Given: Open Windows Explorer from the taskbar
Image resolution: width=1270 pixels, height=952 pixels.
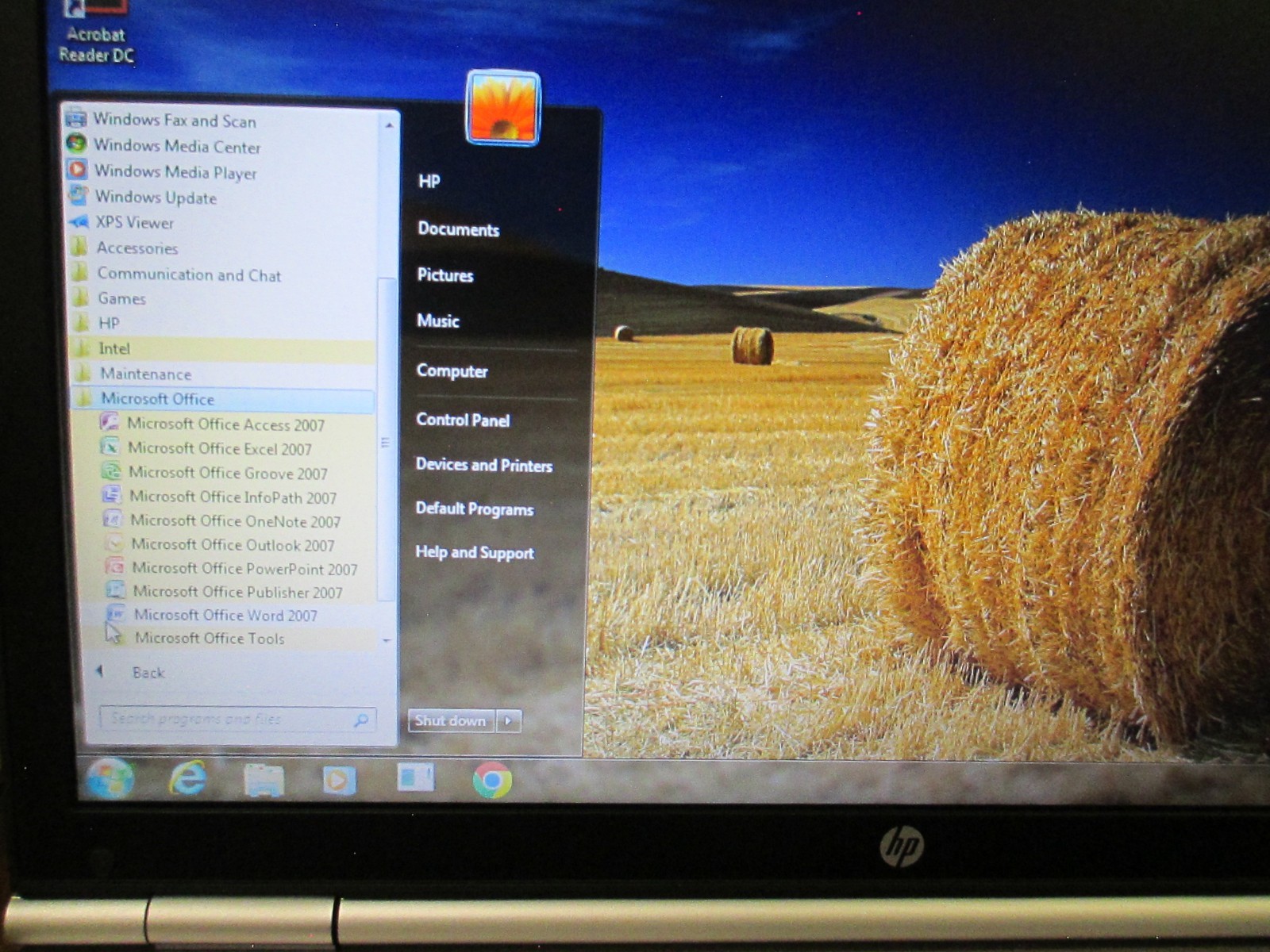Looking at the screenshot, I should [264, 781].
